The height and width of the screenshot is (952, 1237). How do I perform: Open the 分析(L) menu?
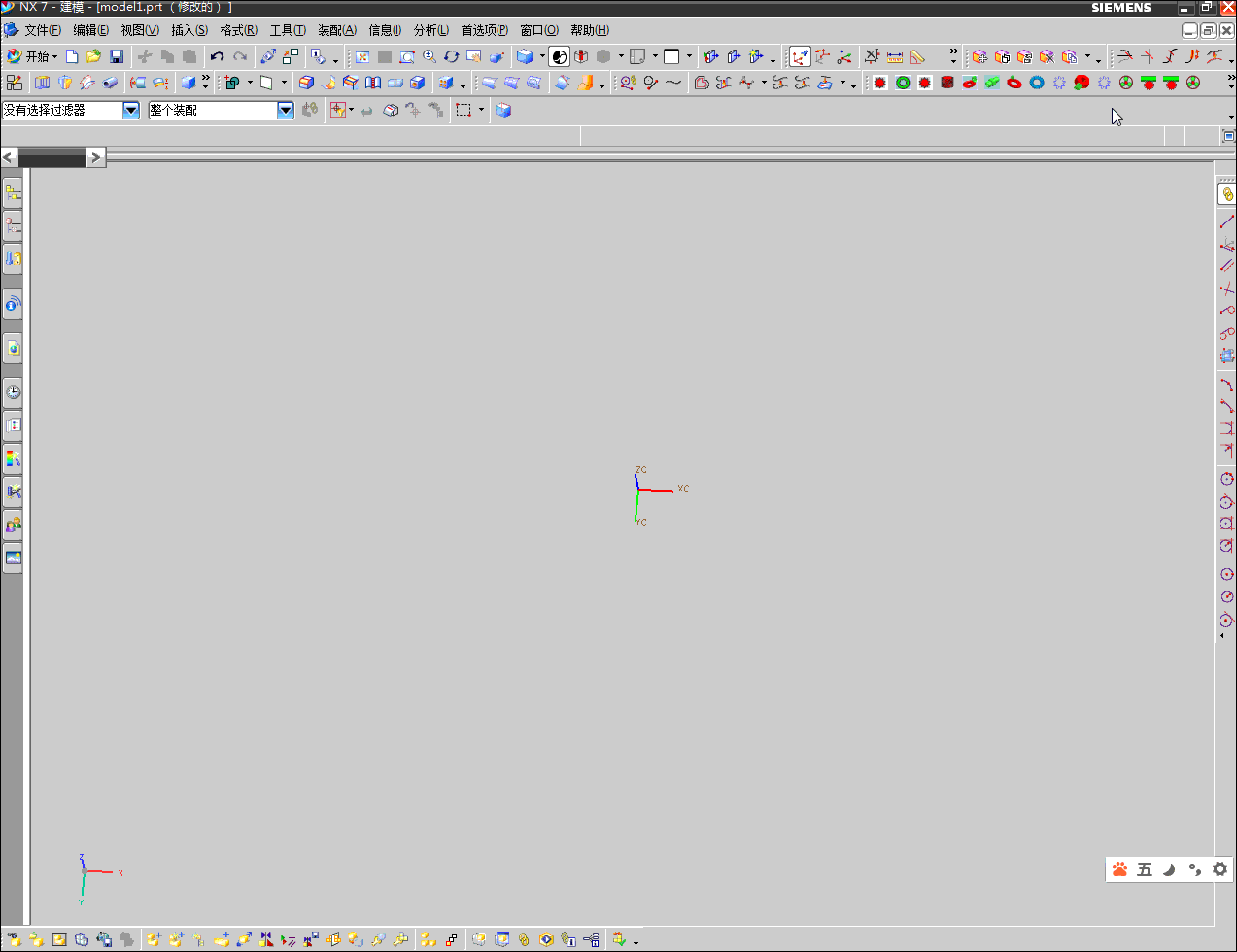[431, 30]
